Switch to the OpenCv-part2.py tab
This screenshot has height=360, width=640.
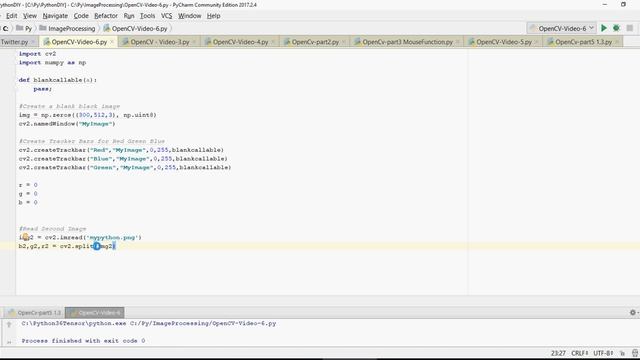click(315, 42)
